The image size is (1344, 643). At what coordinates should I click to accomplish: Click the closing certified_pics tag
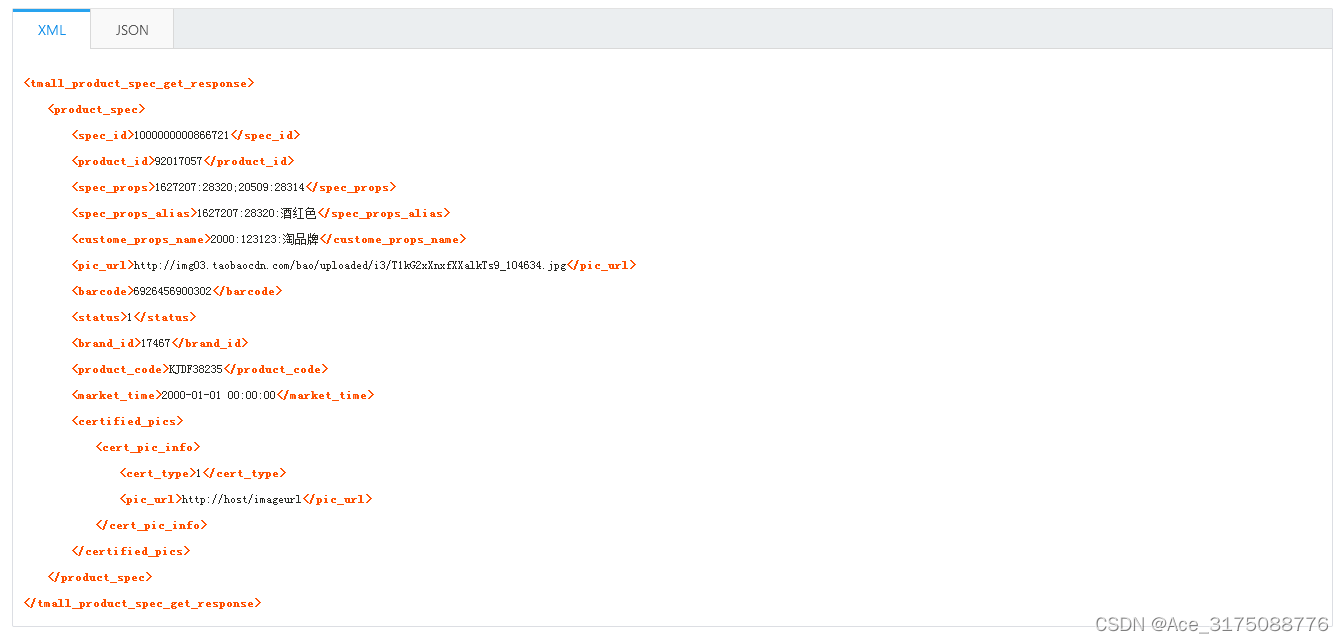[131, 551]
